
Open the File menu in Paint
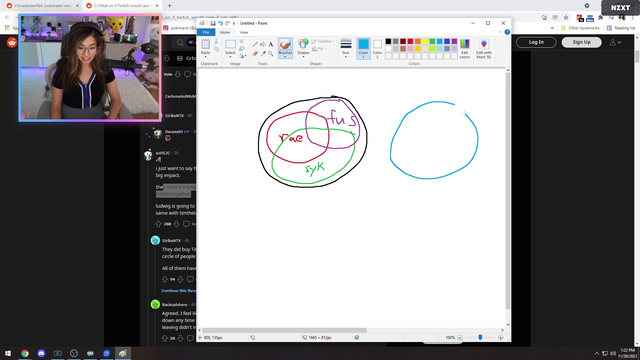(206, 32)
